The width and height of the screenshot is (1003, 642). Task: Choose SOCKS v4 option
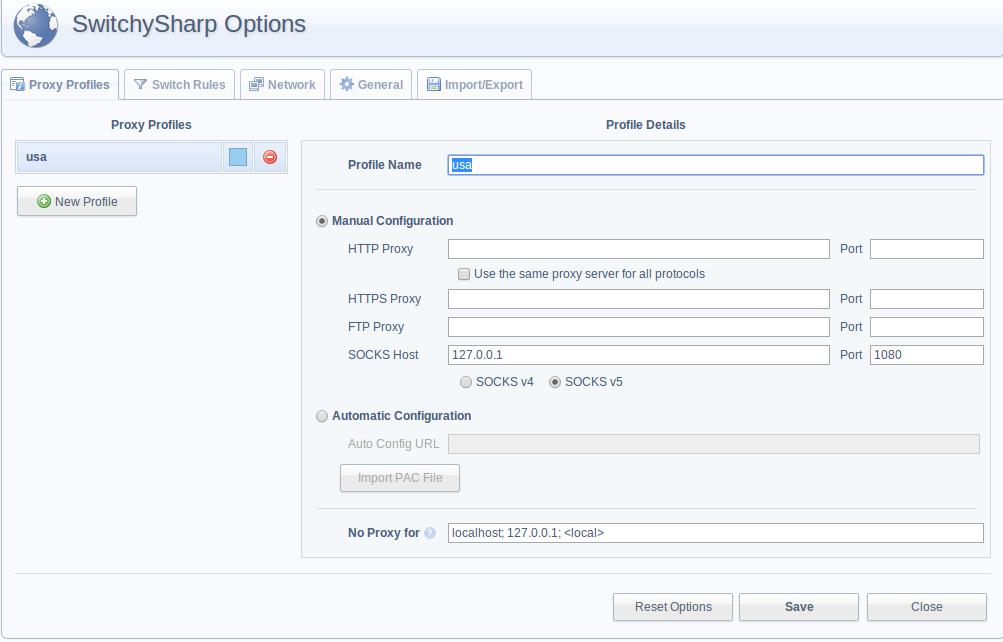tap(466, 382)
